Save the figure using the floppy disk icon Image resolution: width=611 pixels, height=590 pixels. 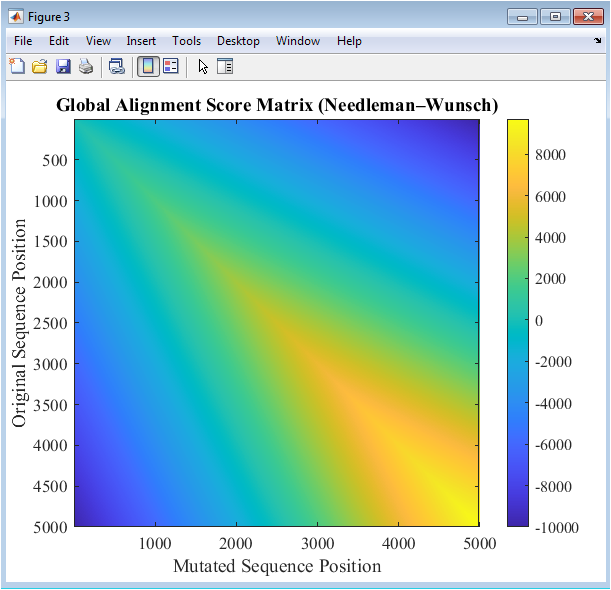(63, 67)
